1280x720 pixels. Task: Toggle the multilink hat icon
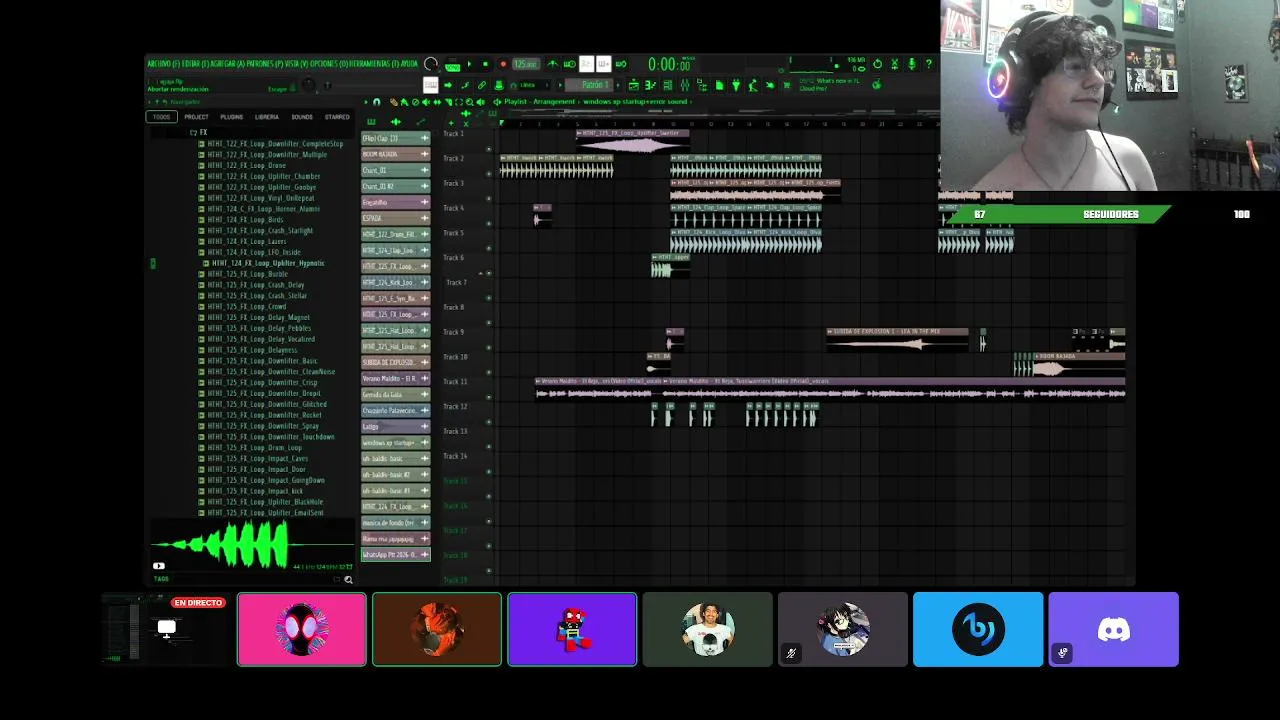coord(499,85)
